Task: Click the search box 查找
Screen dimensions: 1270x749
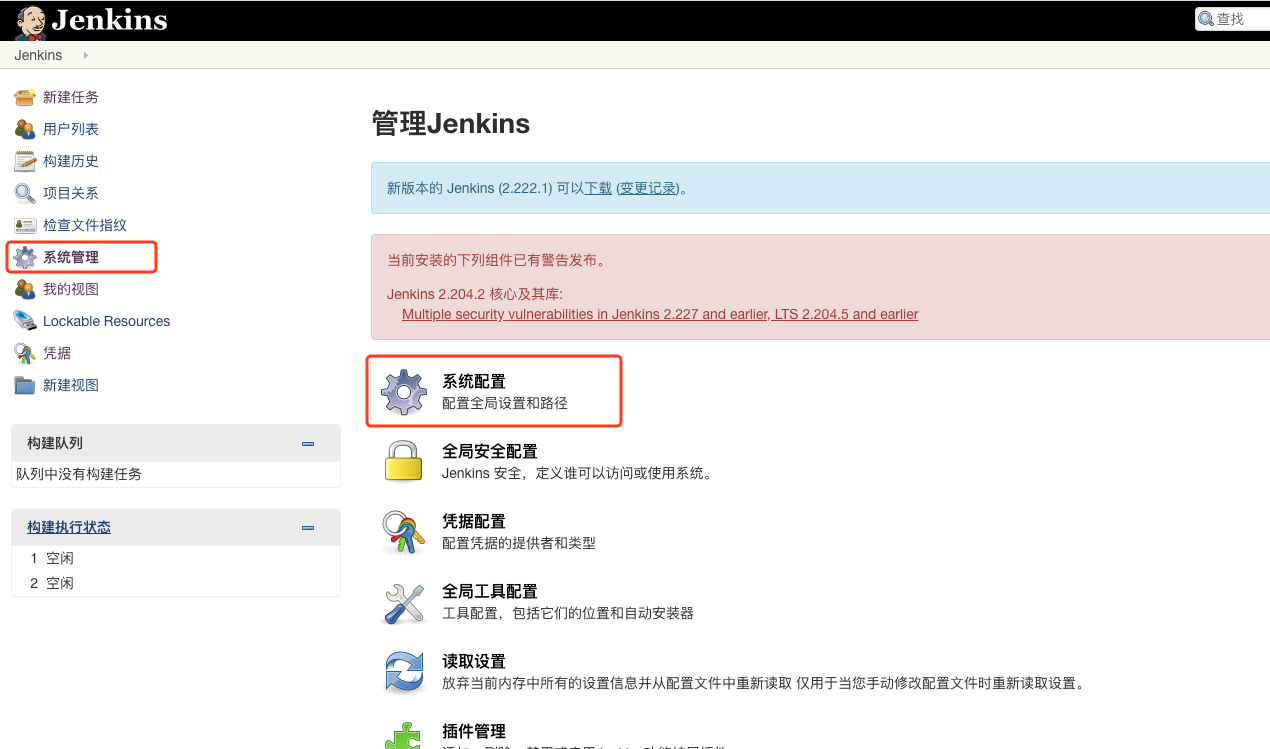Action: click(1233, 19)
